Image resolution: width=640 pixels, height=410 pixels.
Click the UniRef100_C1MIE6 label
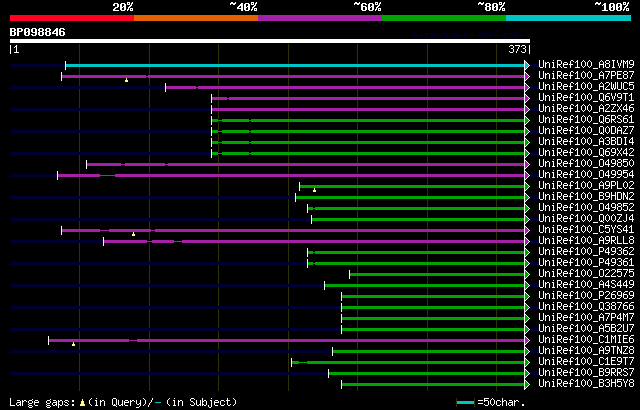(586, 340)
